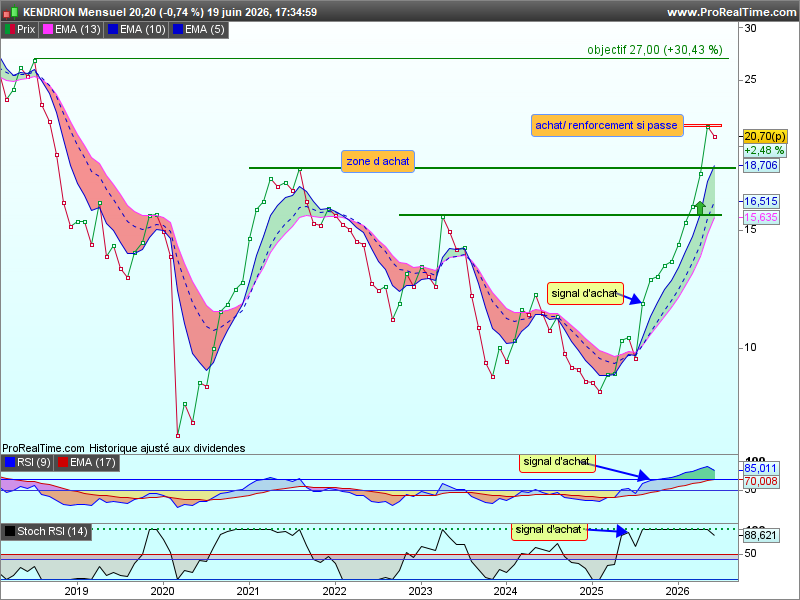
Task: Open the EMA (17) indicator legend
Action: [x=87, y=463]
